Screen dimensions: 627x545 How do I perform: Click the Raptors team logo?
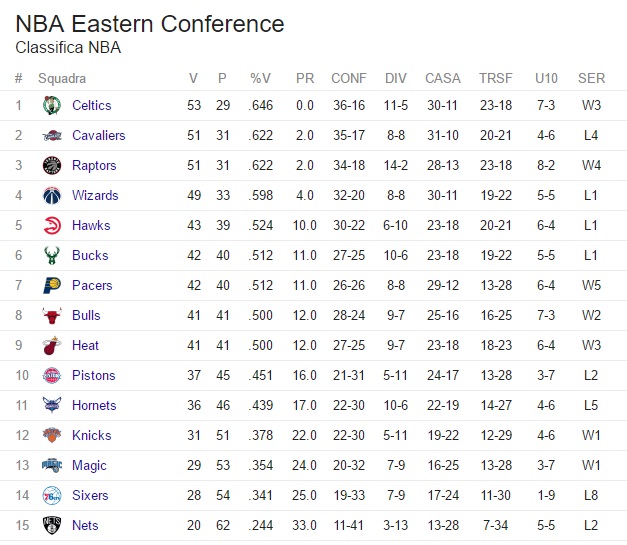click(x=52, y=165)
